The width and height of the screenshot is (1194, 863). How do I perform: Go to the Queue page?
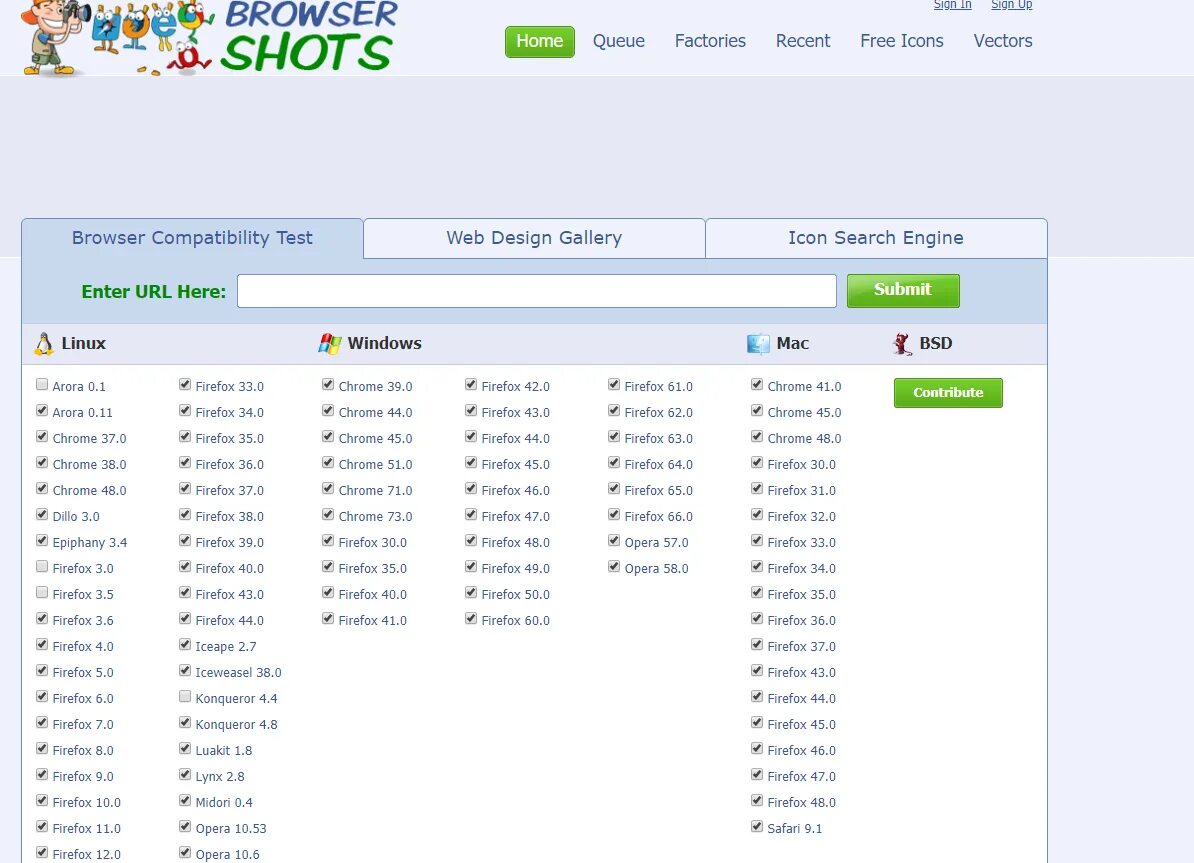(619, 41)
